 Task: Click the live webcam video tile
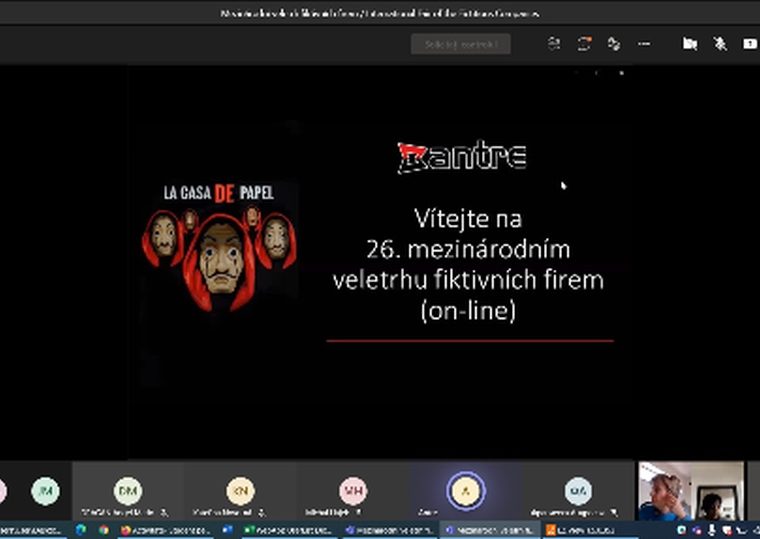click(x=691, y=491)
